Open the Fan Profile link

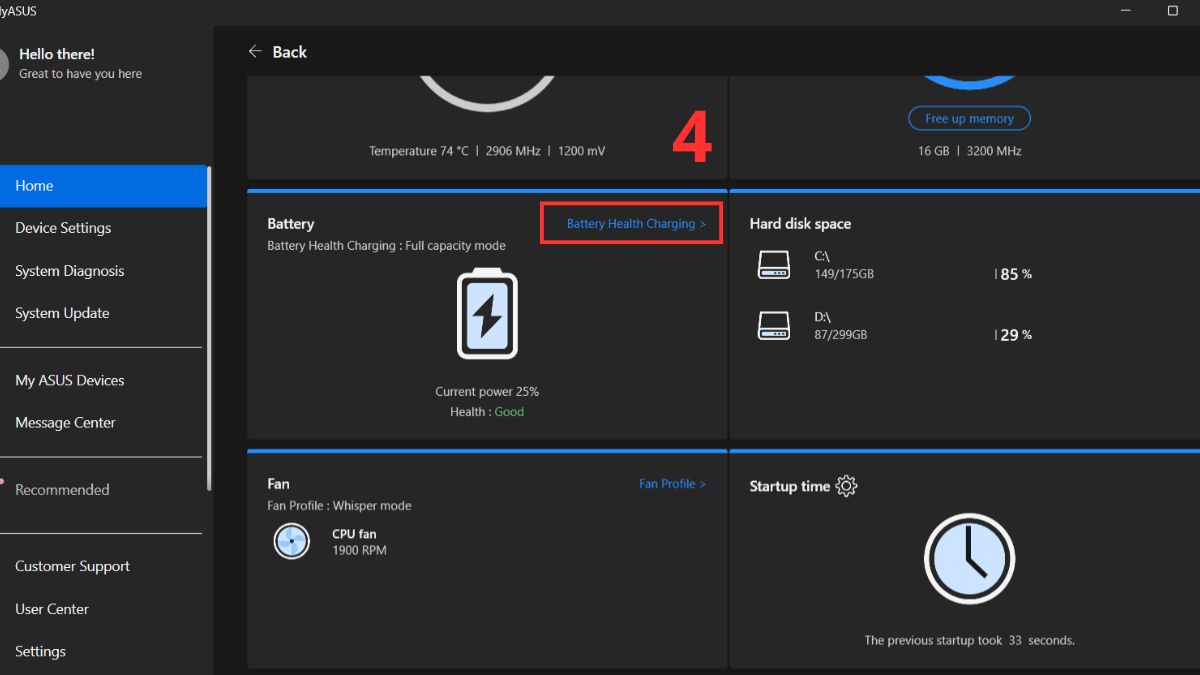click(672, 484)
